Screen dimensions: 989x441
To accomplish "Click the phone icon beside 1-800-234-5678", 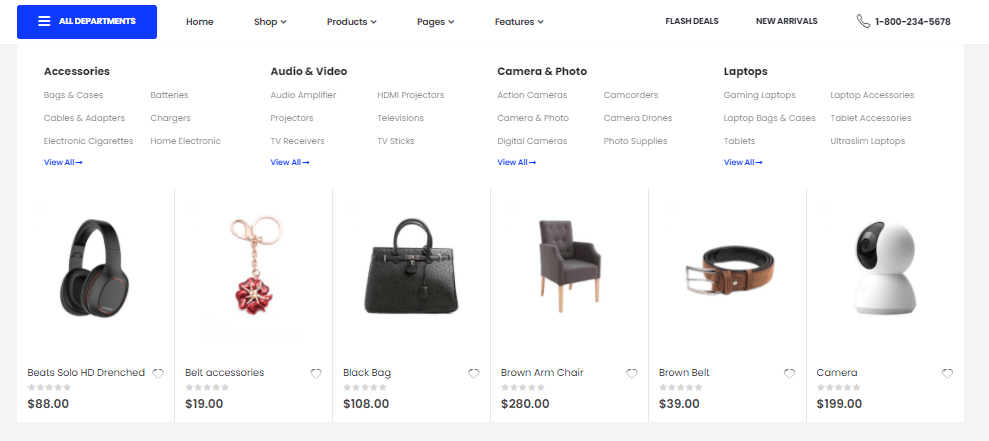I will [x=863, y=21].
